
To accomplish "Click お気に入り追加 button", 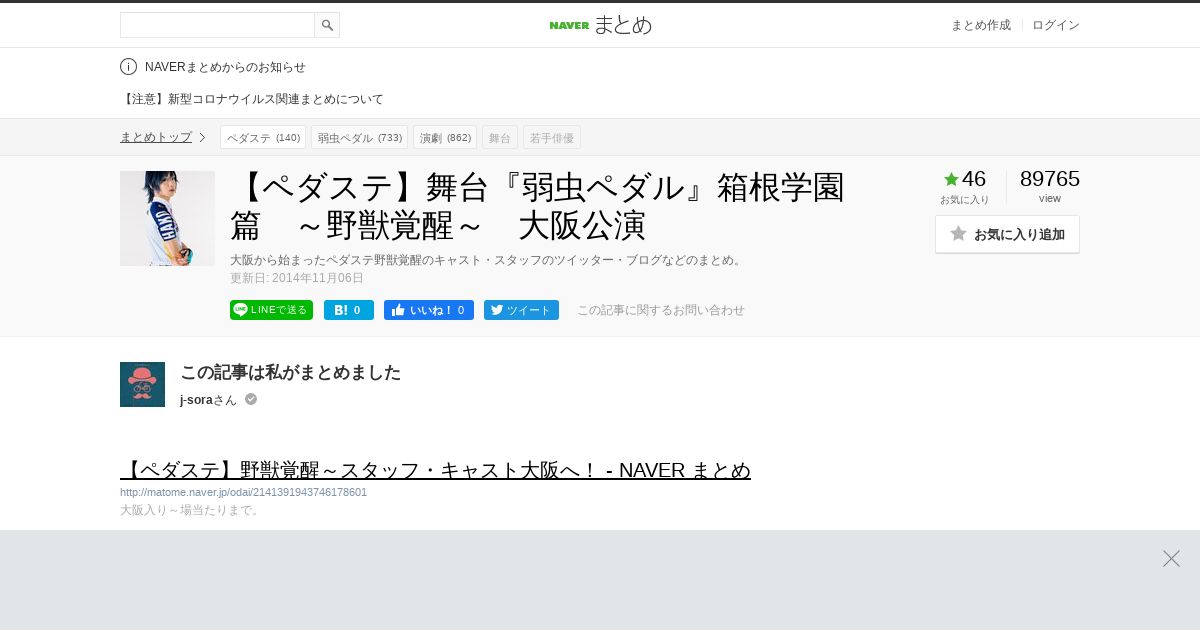I will pos(1007,234).
